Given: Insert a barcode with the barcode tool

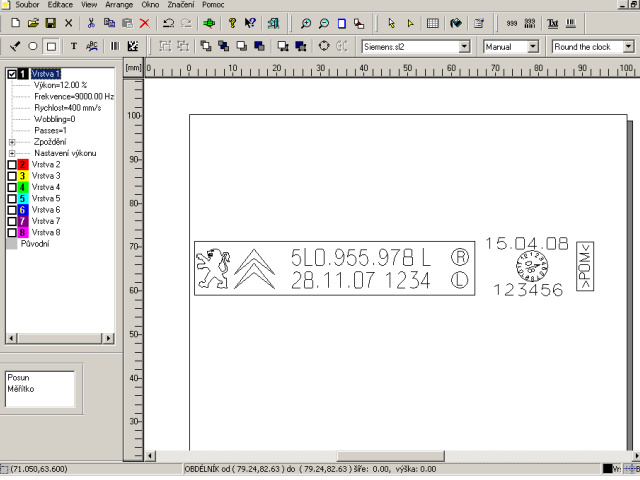Looking at the screenshot, I should pyautogui.click(x=115, y=46).
